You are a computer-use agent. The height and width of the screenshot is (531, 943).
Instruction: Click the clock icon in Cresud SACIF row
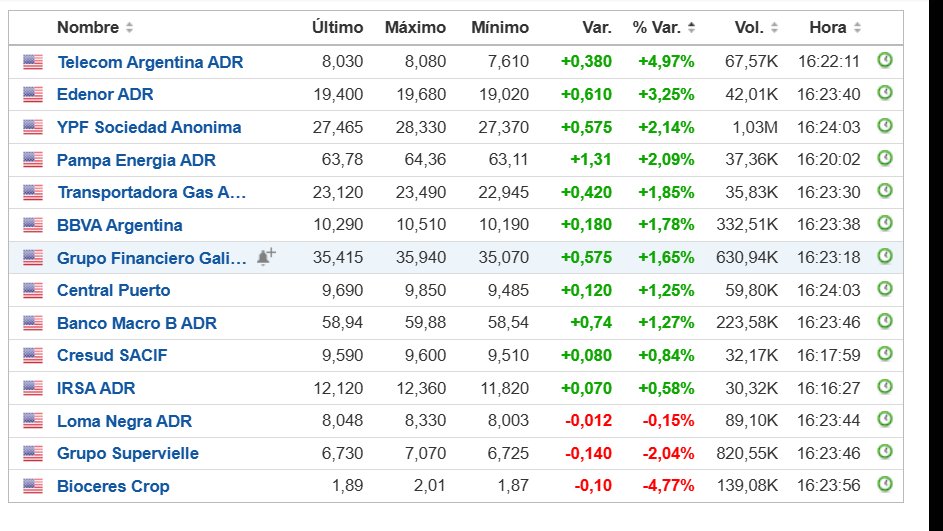[885, 354]
